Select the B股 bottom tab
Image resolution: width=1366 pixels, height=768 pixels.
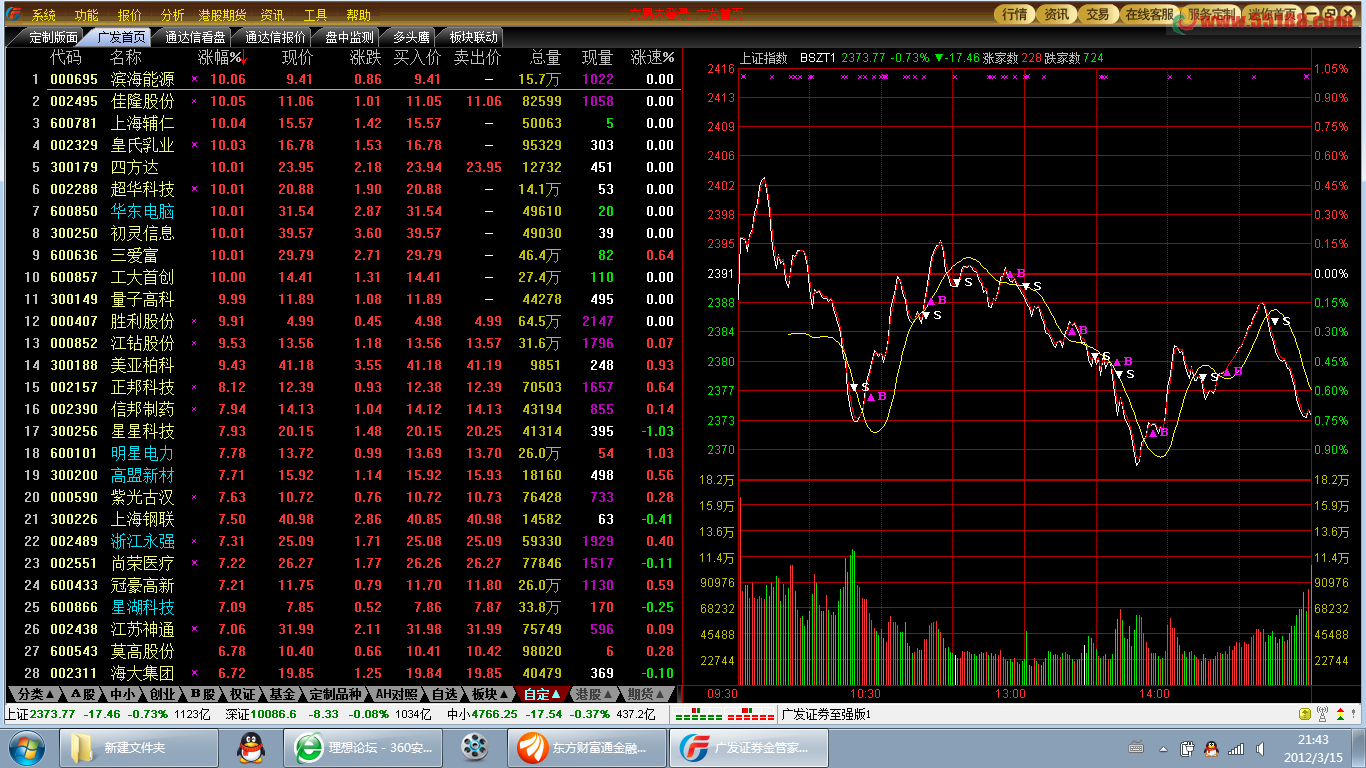[x=205, y=694]
